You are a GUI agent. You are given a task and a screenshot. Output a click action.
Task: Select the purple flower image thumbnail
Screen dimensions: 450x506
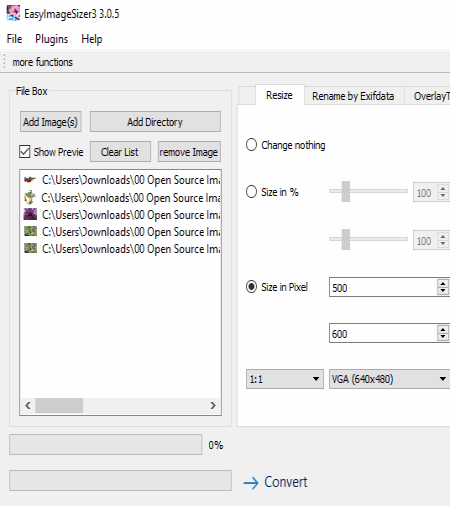coord(30,214)
